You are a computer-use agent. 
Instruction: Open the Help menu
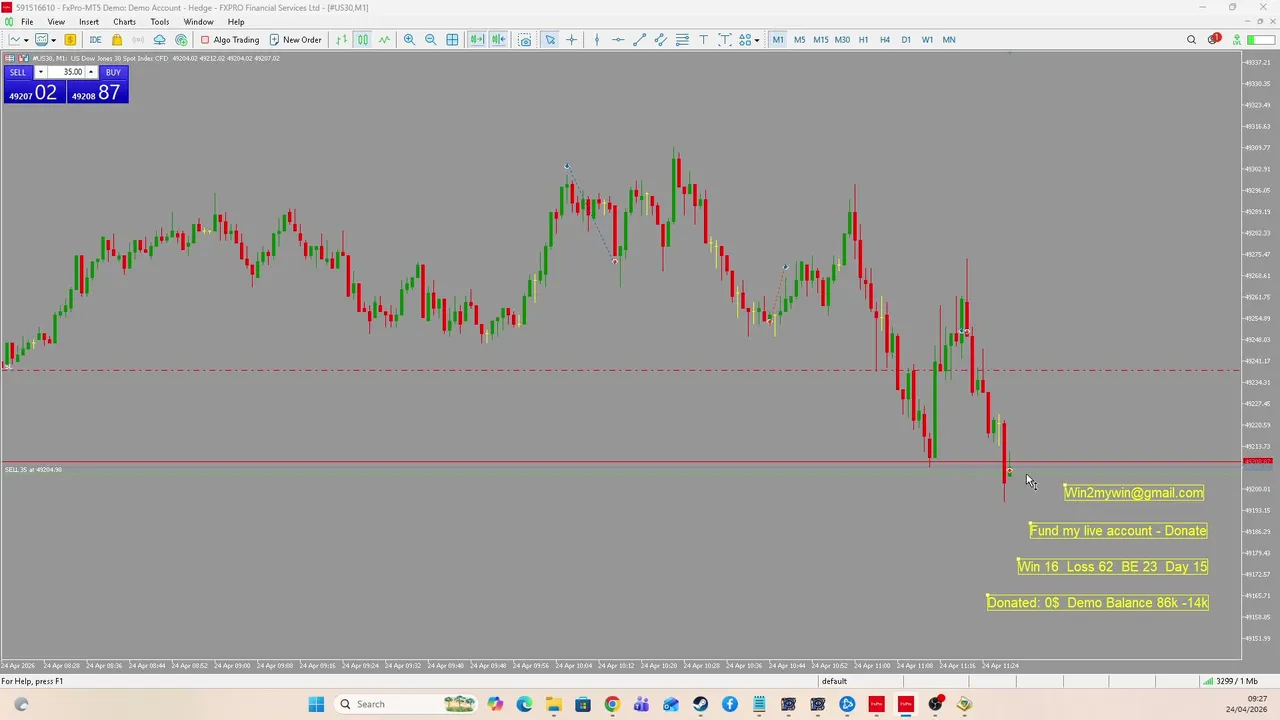(236, 22)
